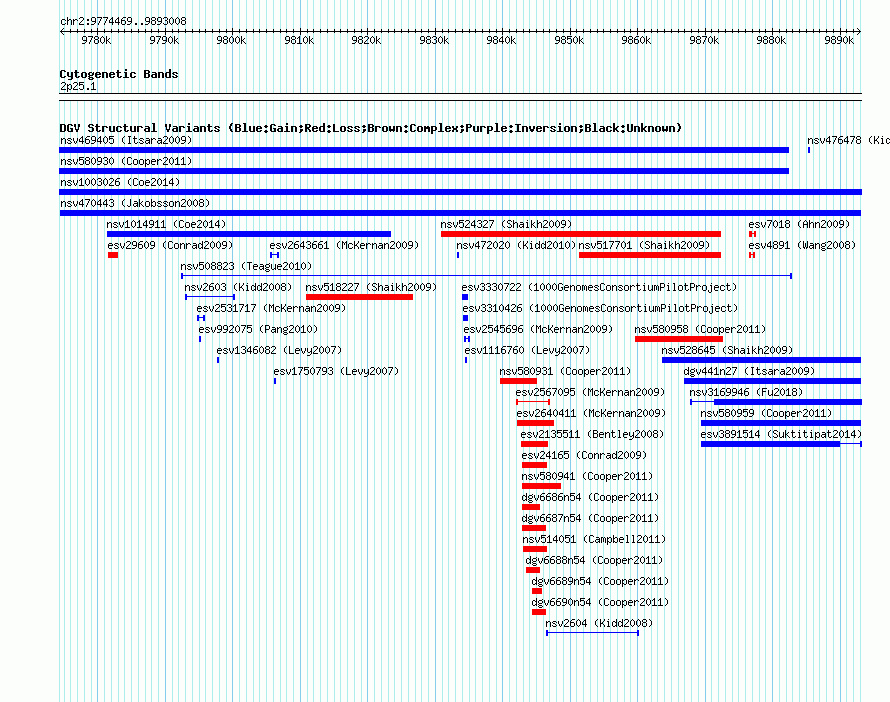Select esv992075 (Pang2010) label
Image resolution: width=890 pixels, height=702 pixels.
click(258, 329)
